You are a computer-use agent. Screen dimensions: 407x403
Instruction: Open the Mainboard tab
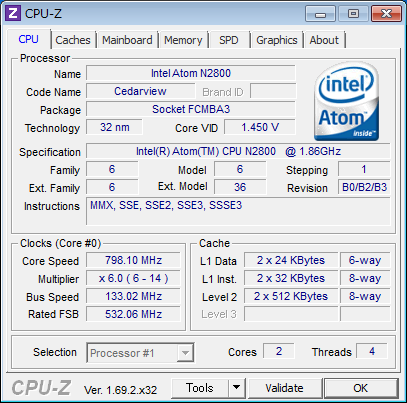[127, 40]
